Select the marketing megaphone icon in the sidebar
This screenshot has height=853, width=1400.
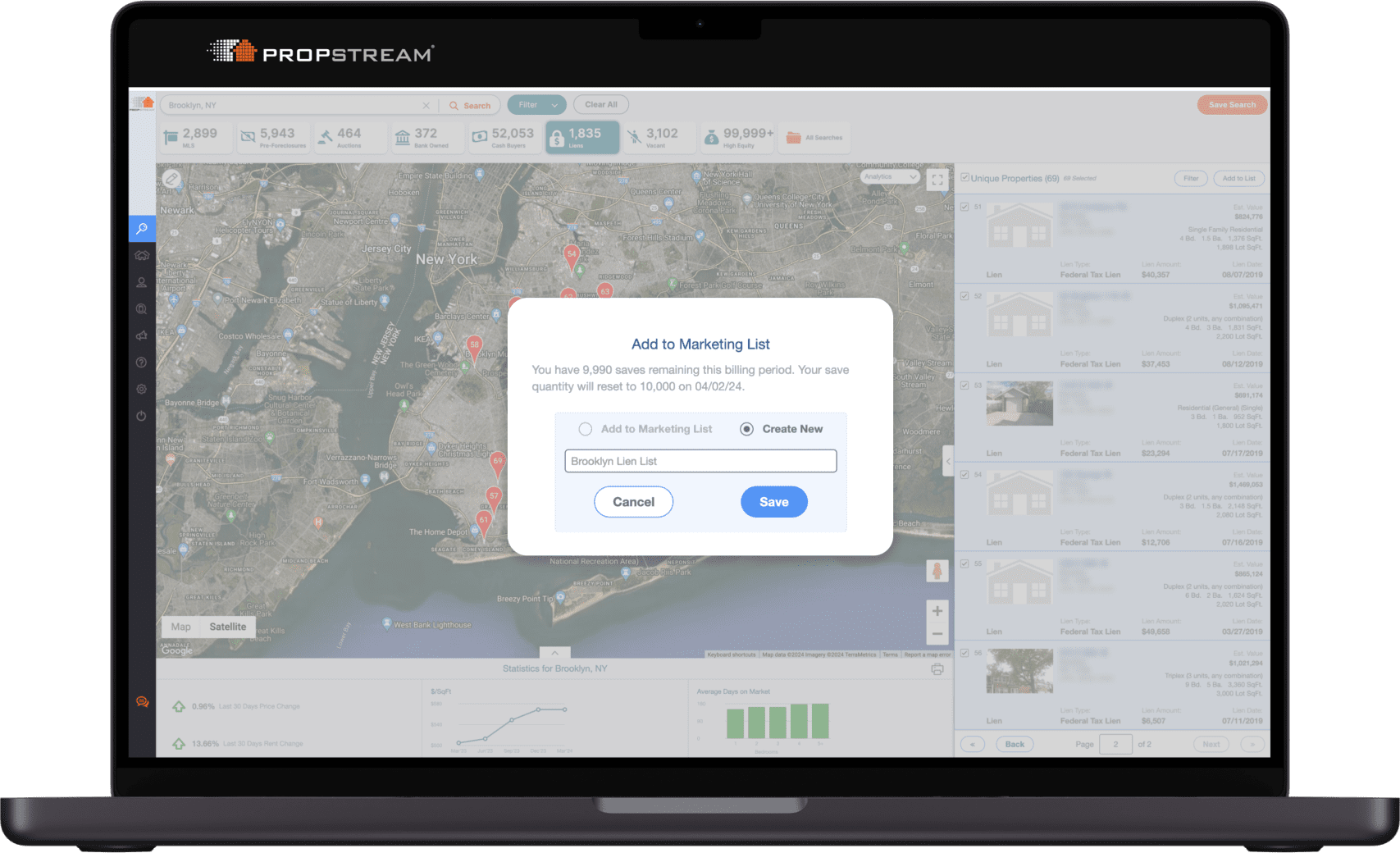[141, 335]
